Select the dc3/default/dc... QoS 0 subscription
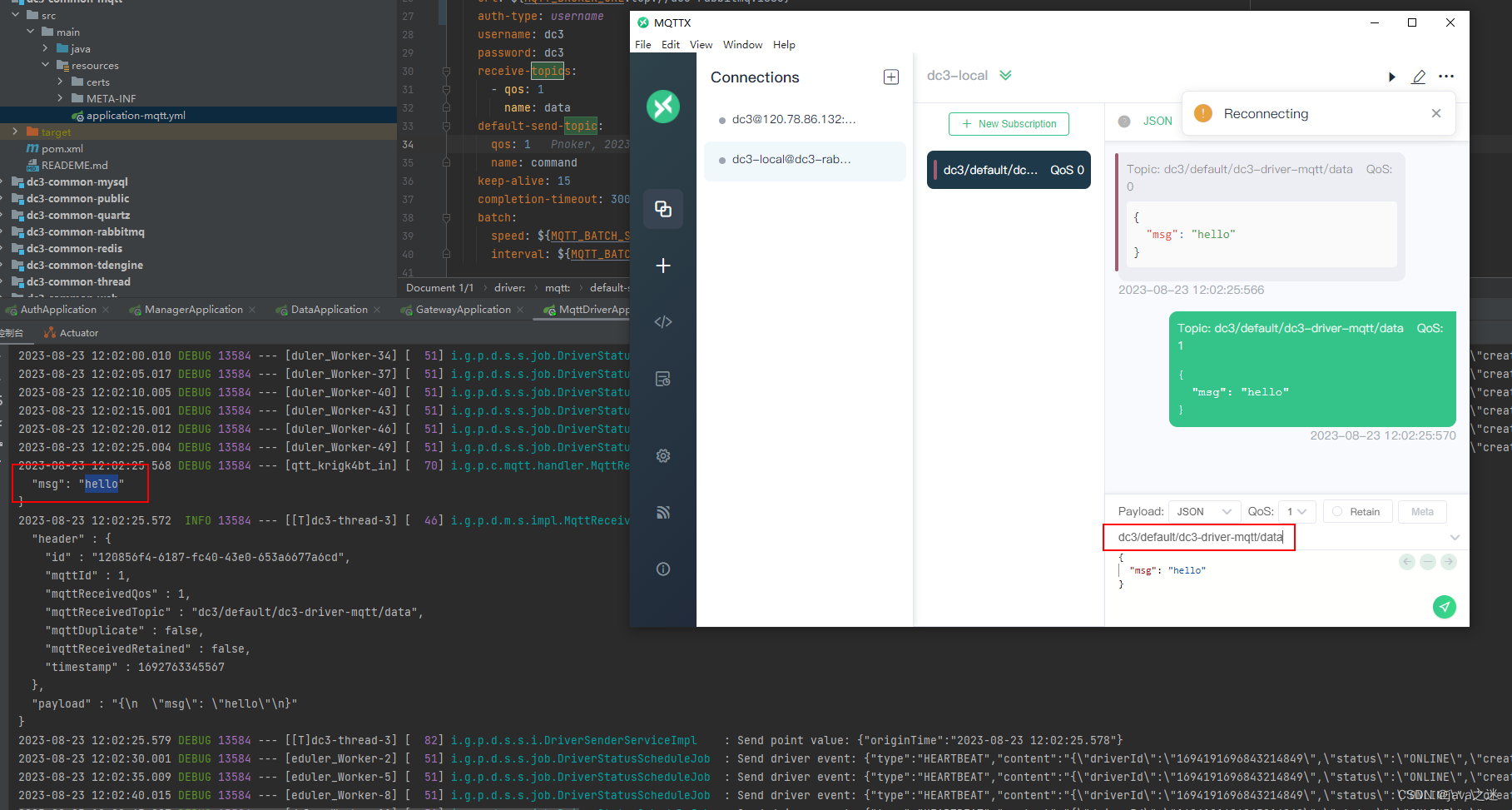Viewport: 1512px width, 810px height. [x=1009, y=170]
